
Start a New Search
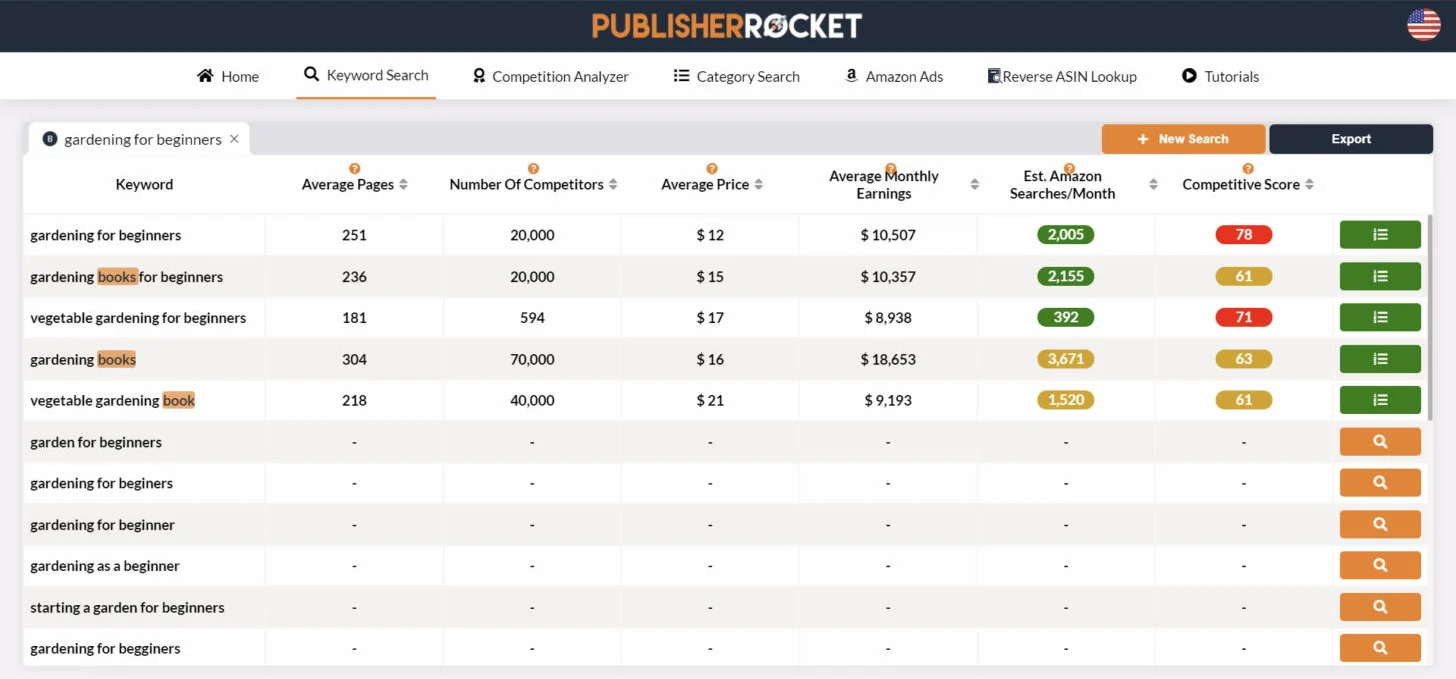pos(1183,139)
